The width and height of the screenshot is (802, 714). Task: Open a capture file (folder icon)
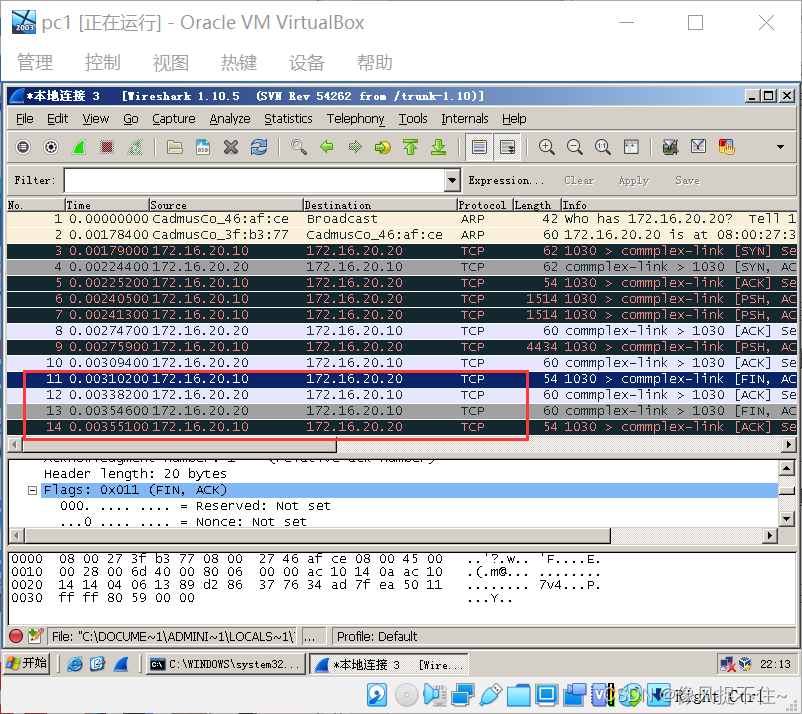pyautogui.click(x=174, y=147)
